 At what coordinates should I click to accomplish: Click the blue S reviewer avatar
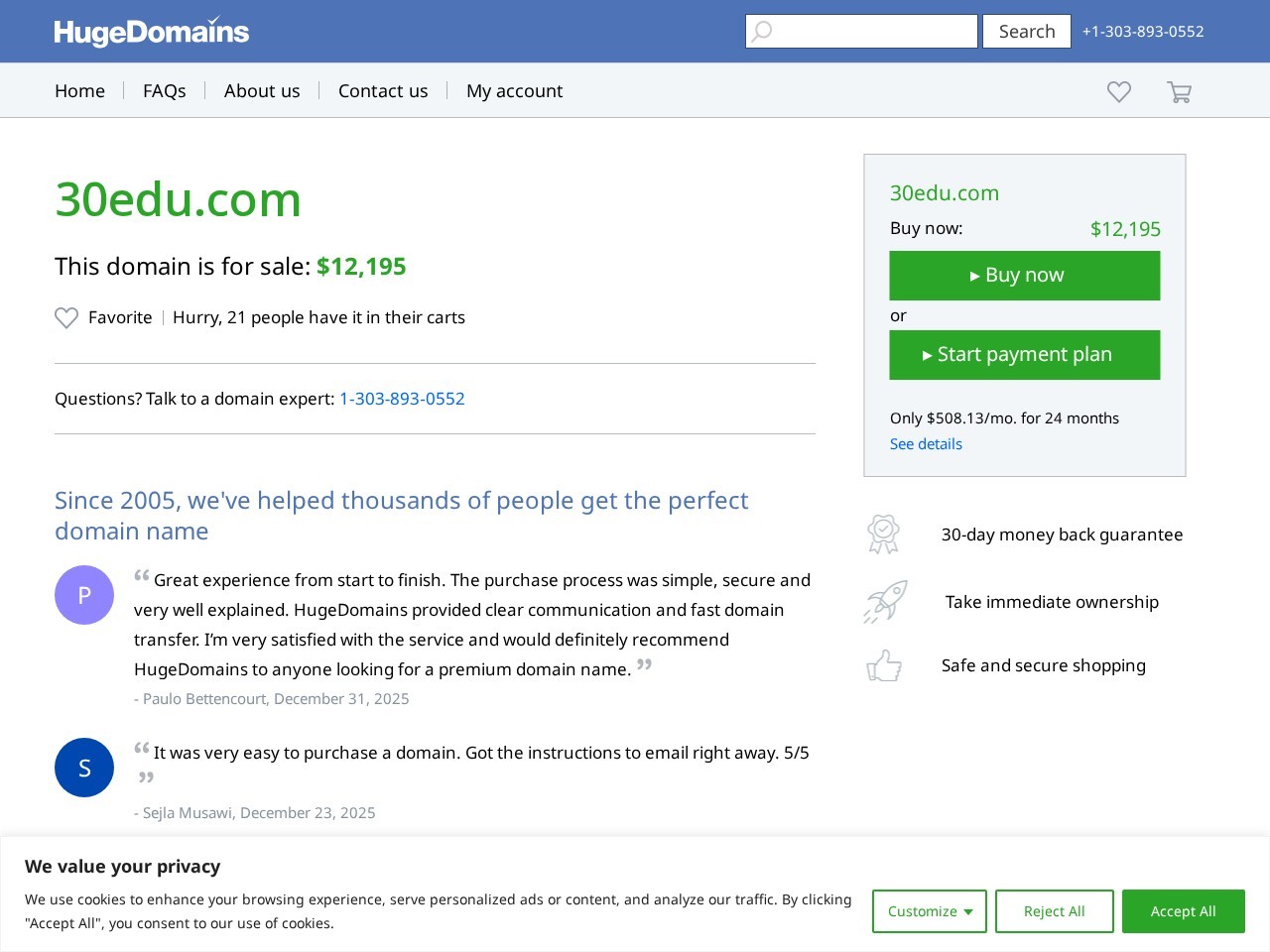(x=84, y=768)
